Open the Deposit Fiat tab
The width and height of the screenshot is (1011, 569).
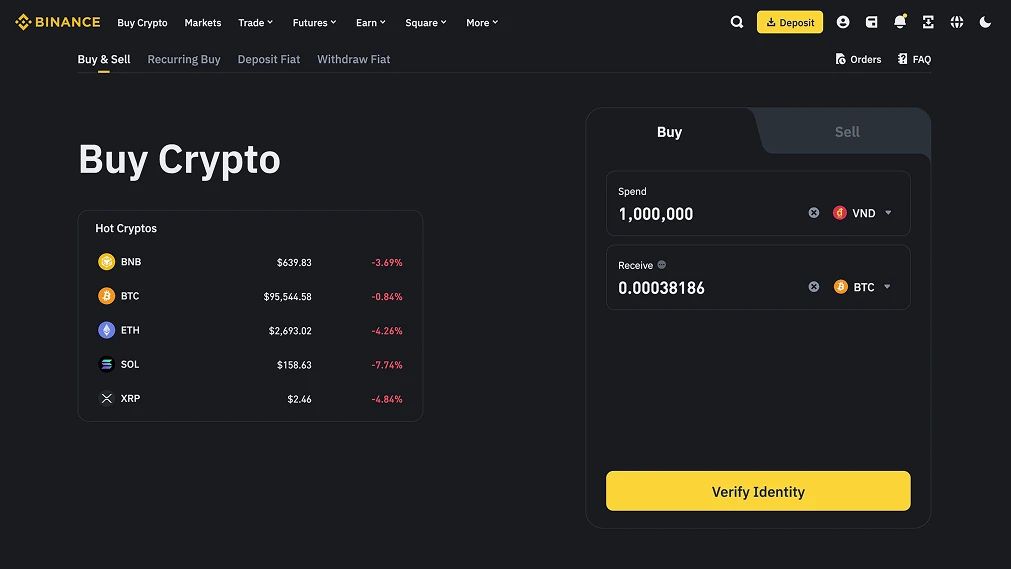269,59
